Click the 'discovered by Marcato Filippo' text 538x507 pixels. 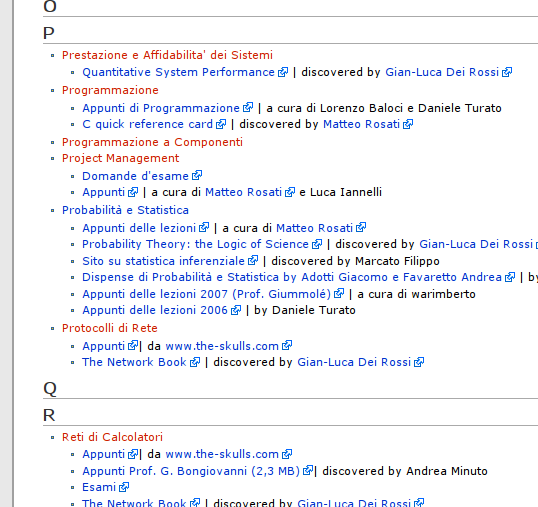click(355, 261)
